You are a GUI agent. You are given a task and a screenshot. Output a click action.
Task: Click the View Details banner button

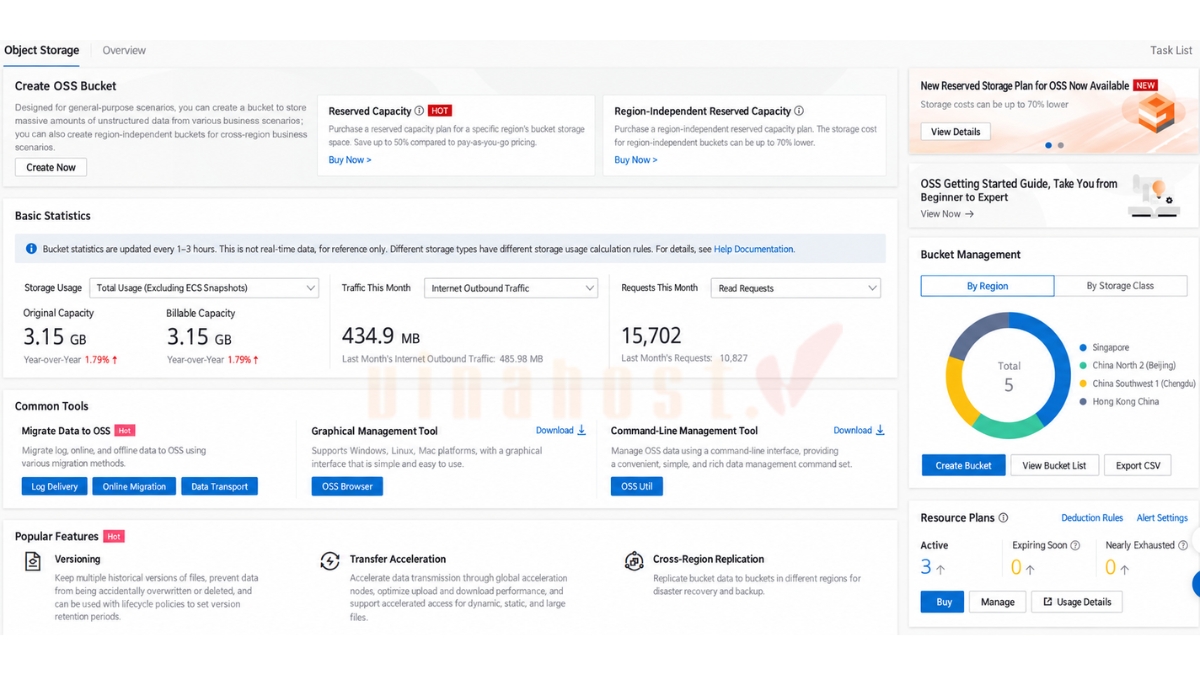coord(956,132)
